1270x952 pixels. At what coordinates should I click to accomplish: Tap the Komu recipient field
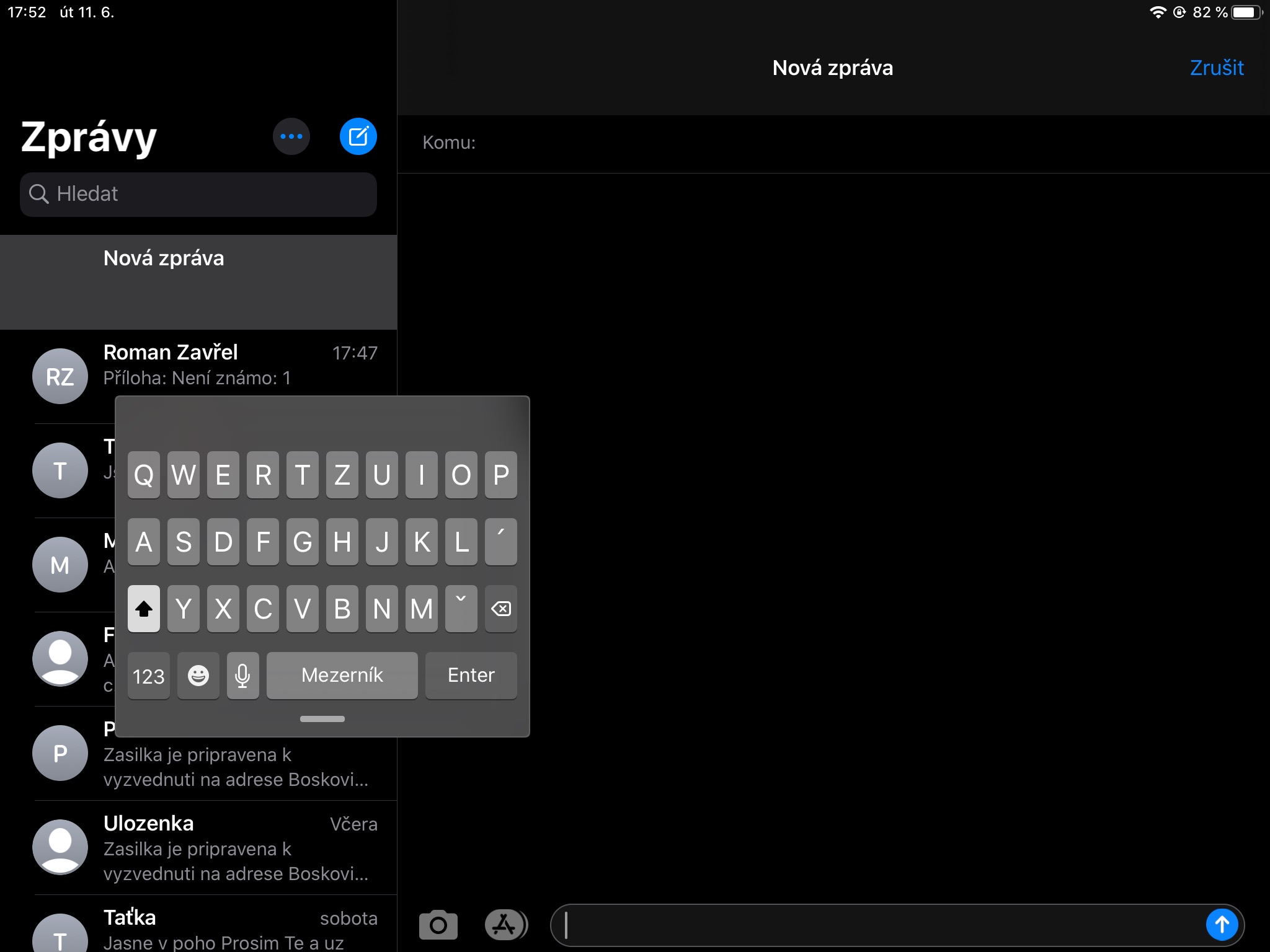pos(833,143)
